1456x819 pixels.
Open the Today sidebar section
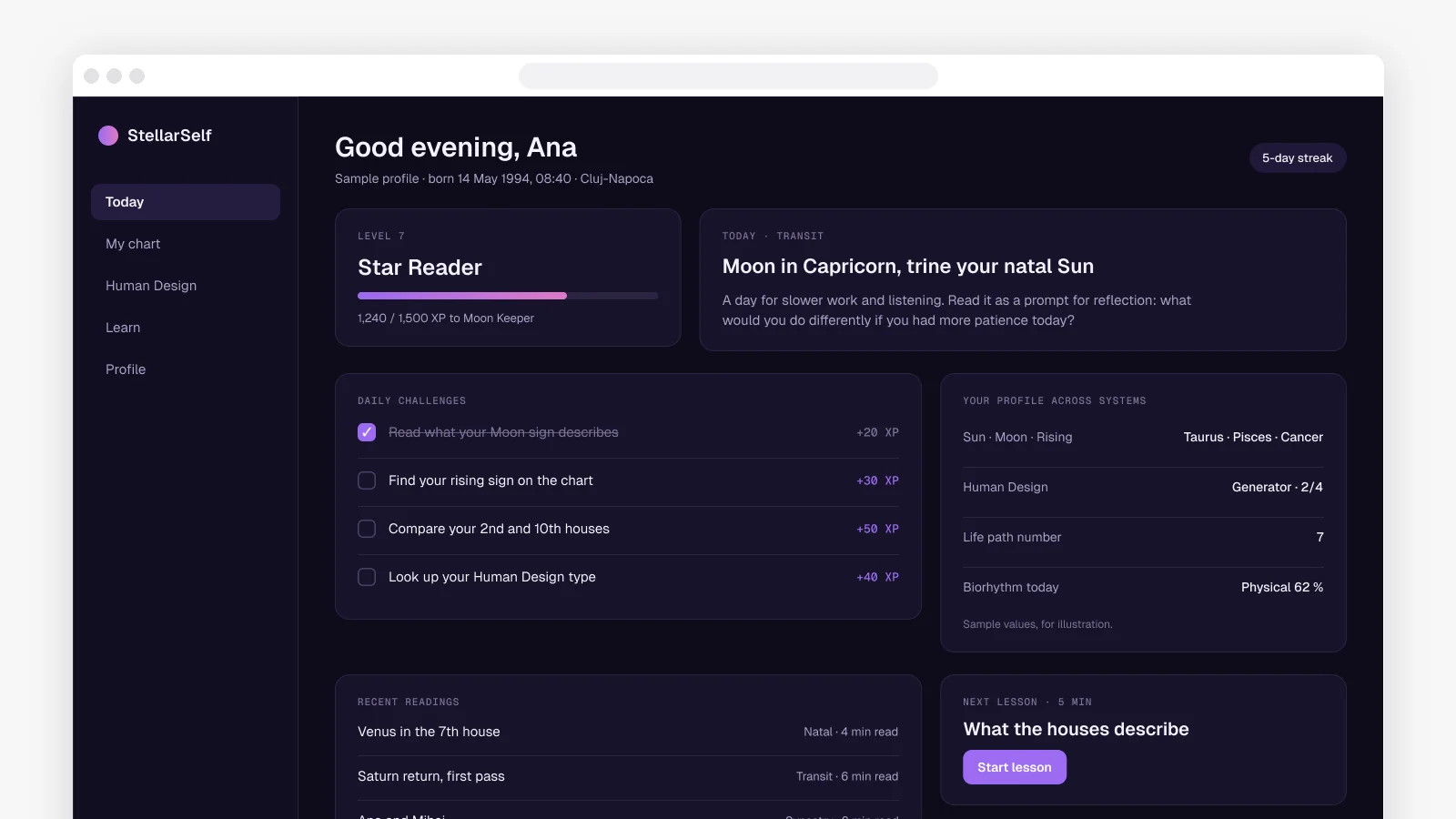pyautogui.click(x=186, y=202)
